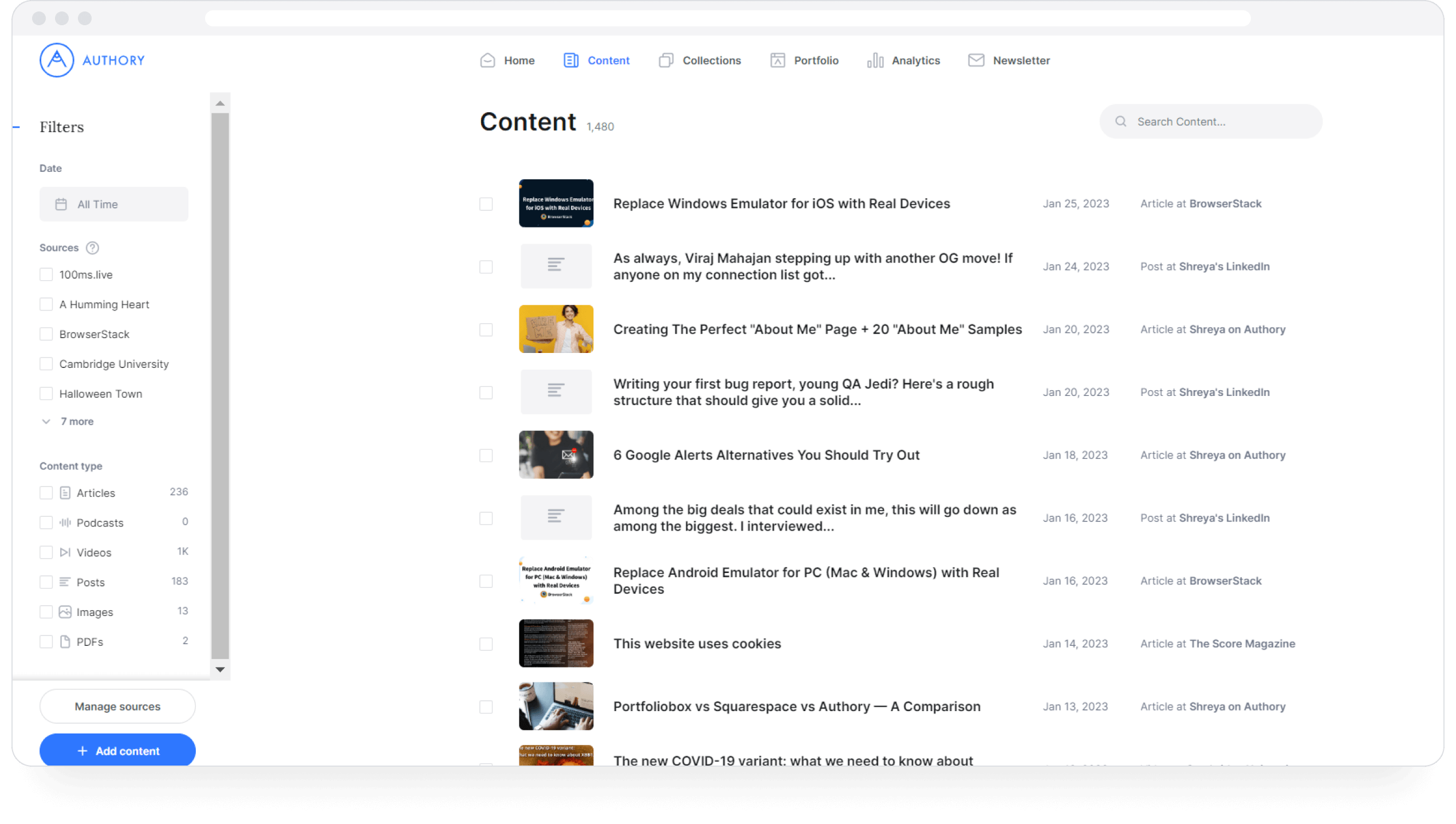Click the Collections stacked squares icon
Viewport: 1456px width, 824px height.
666,60
